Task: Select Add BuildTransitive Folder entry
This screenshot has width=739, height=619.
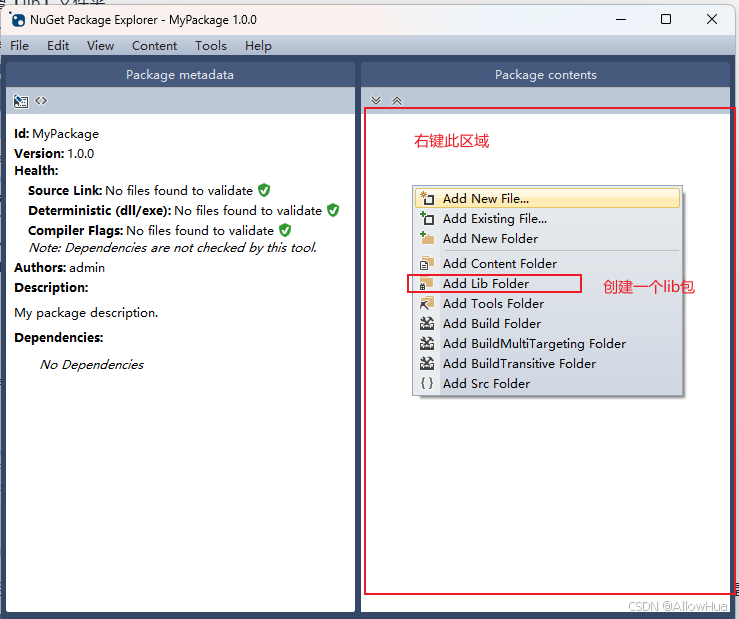Action: (x=548, y=363)
